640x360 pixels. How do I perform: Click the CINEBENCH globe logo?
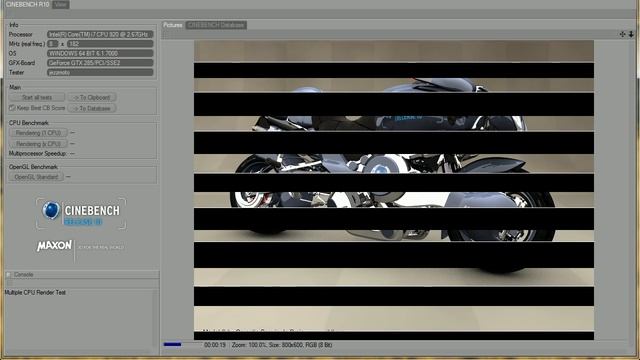pyautogui.click(x=51, y=211)
